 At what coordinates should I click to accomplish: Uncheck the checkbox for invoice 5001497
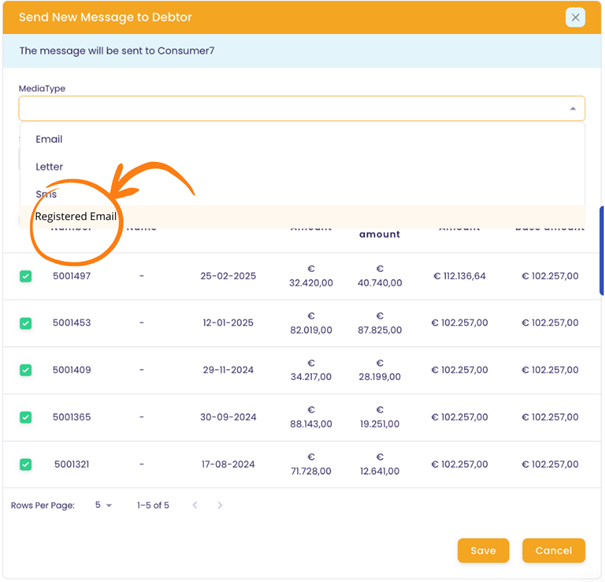[x=26, y=276]
